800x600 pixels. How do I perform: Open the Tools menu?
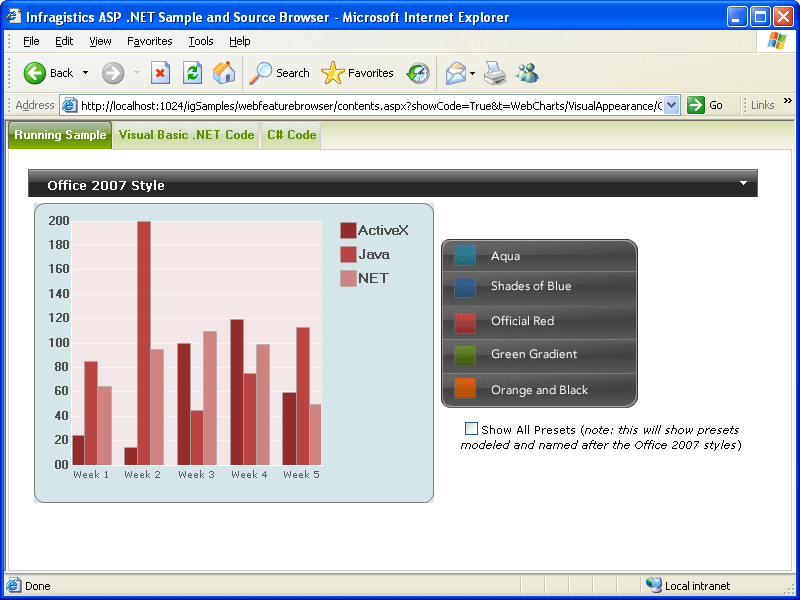click(x=200, y=41)
